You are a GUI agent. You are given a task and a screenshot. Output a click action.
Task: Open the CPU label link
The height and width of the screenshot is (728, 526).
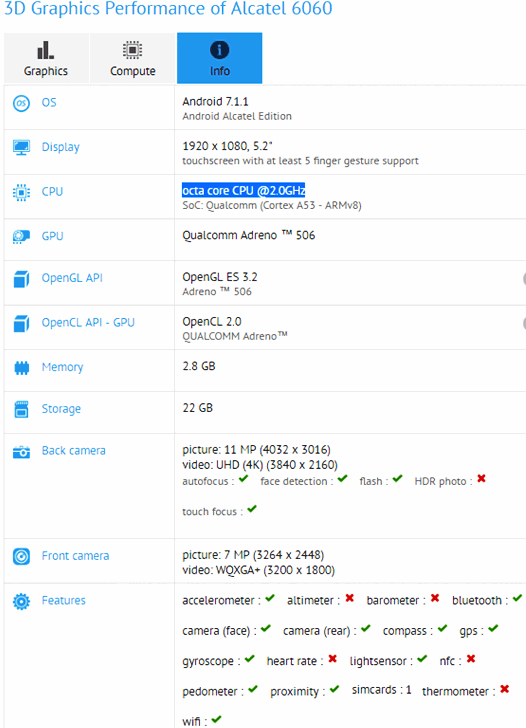pyautogui.click(x=52, y=191)
